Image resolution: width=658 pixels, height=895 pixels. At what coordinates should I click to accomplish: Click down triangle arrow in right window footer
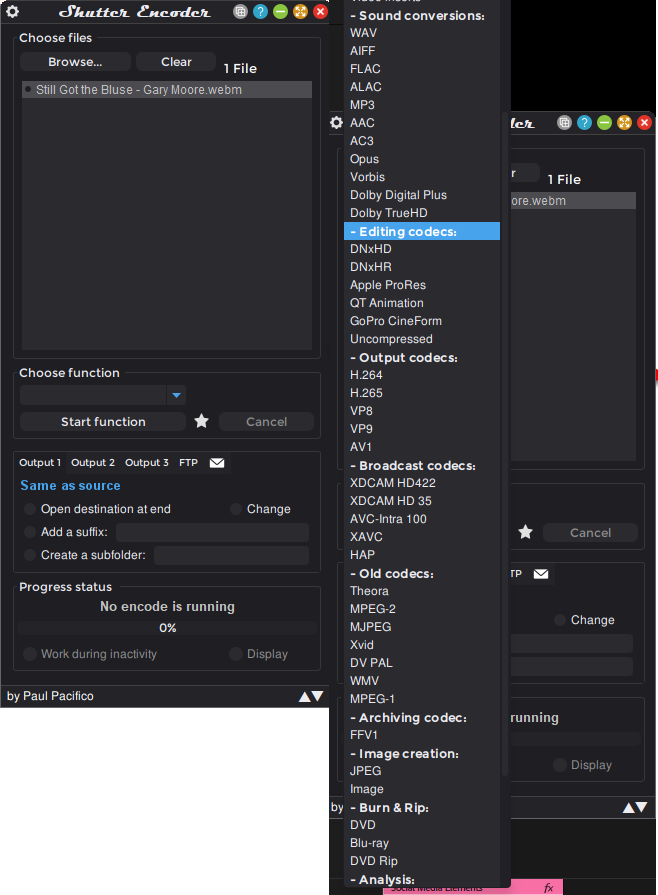click(x=641, y=807)
